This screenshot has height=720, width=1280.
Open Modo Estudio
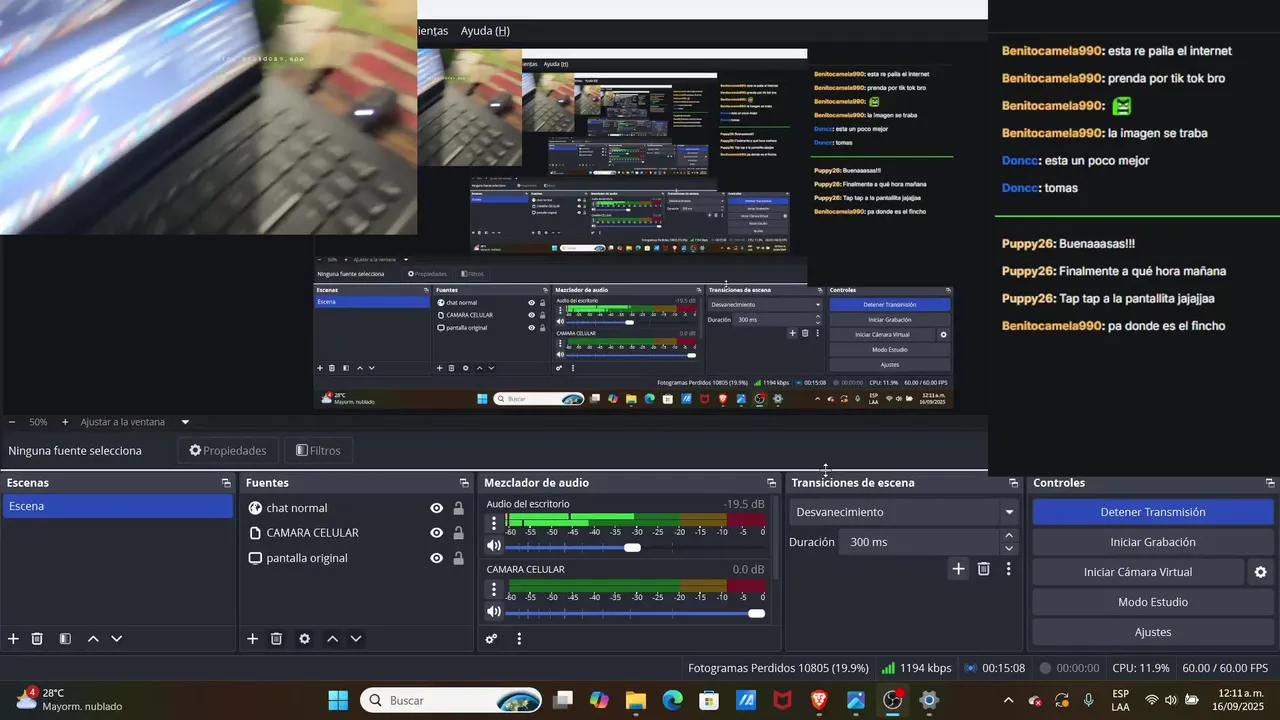pyautogui.click(x=1153, y=602)
